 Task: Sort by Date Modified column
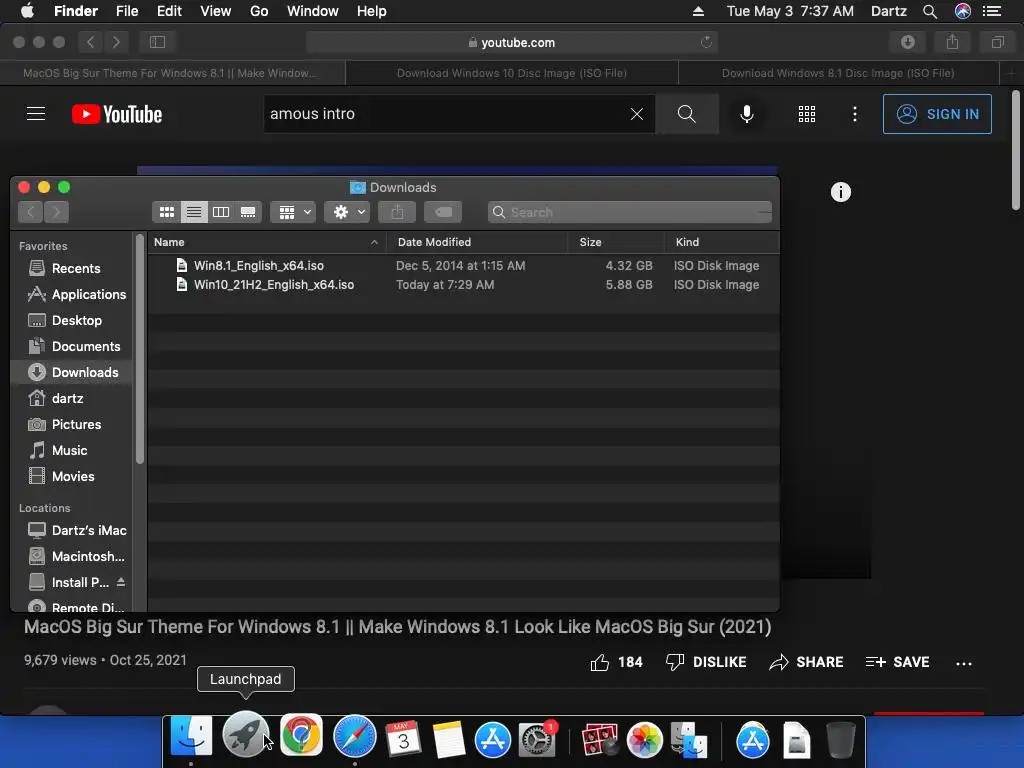point(477,242)
